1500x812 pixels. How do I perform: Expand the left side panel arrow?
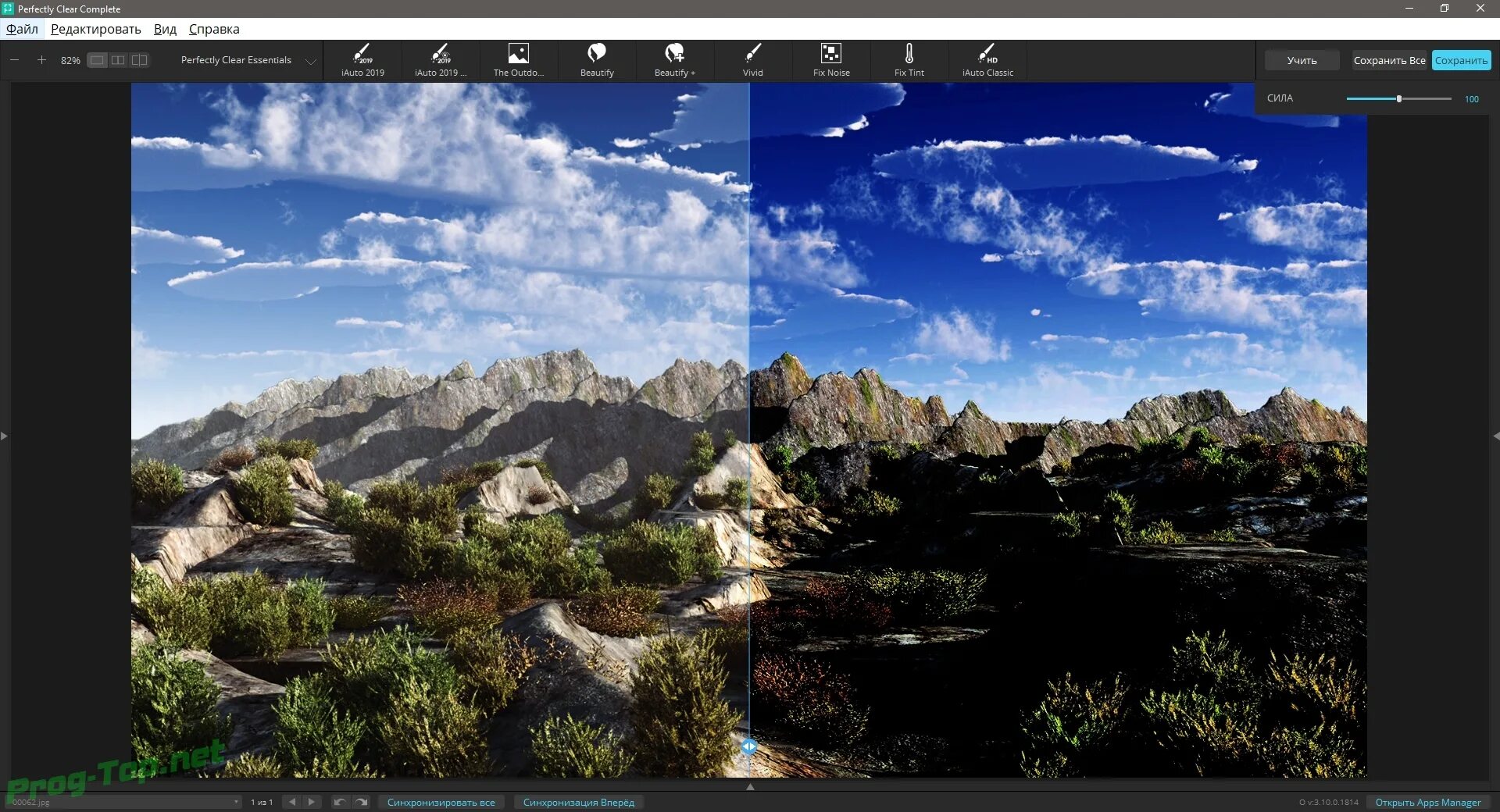(x=4, y=436)
